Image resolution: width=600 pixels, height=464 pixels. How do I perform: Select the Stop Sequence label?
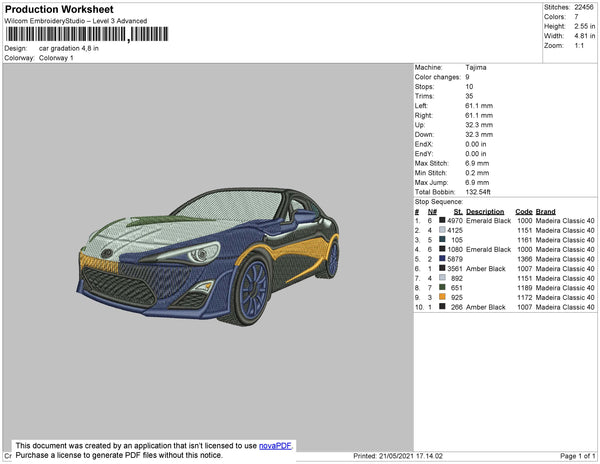pyautogui.click(x=439, y=202)
